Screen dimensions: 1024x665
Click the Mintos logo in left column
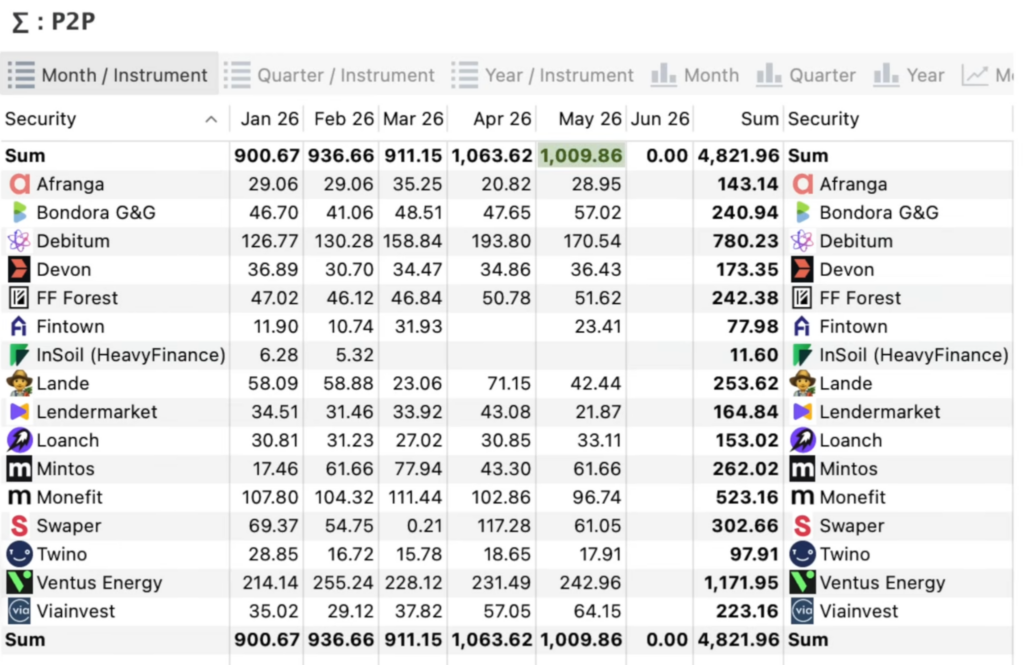[19, 468]
